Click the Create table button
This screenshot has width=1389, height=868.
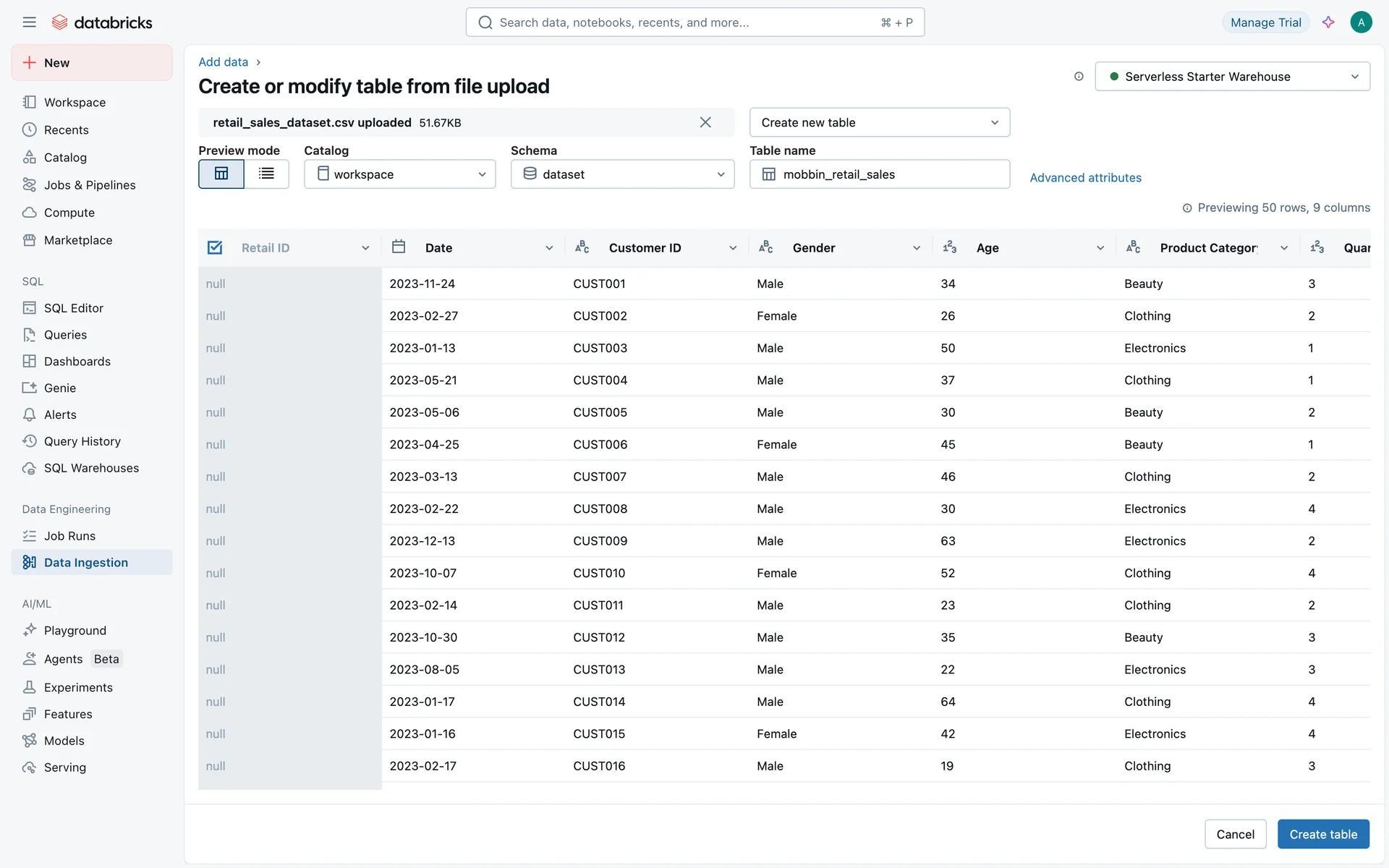(x=1322, y=834)
